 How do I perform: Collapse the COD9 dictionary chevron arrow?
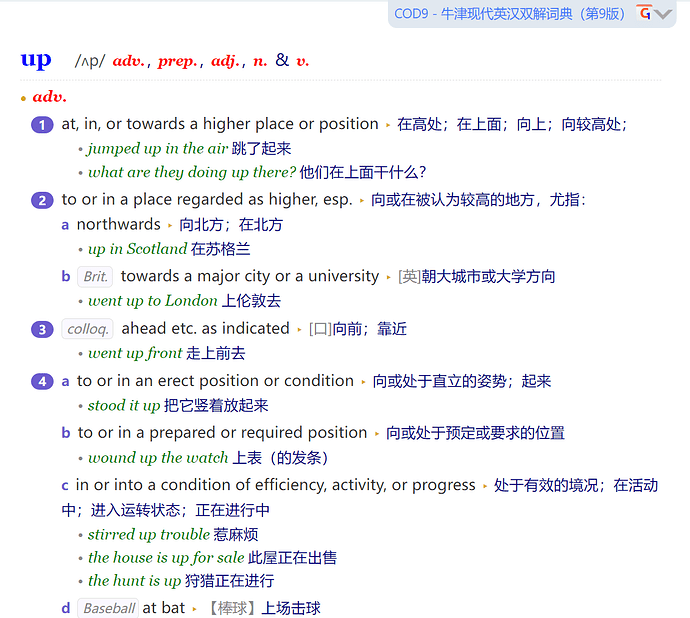point(663,14)
